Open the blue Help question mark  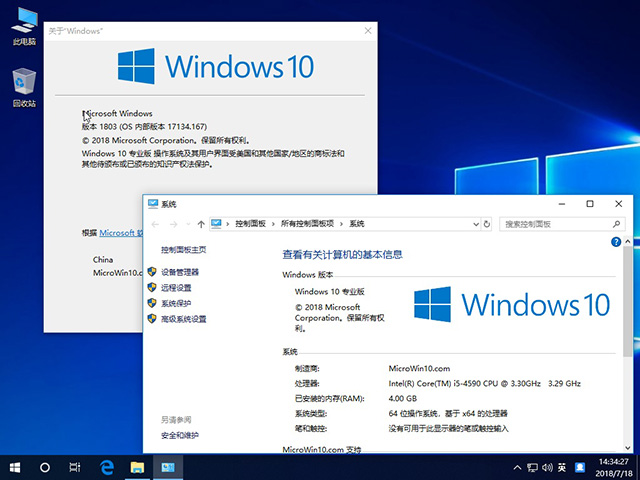pos(616,242)
